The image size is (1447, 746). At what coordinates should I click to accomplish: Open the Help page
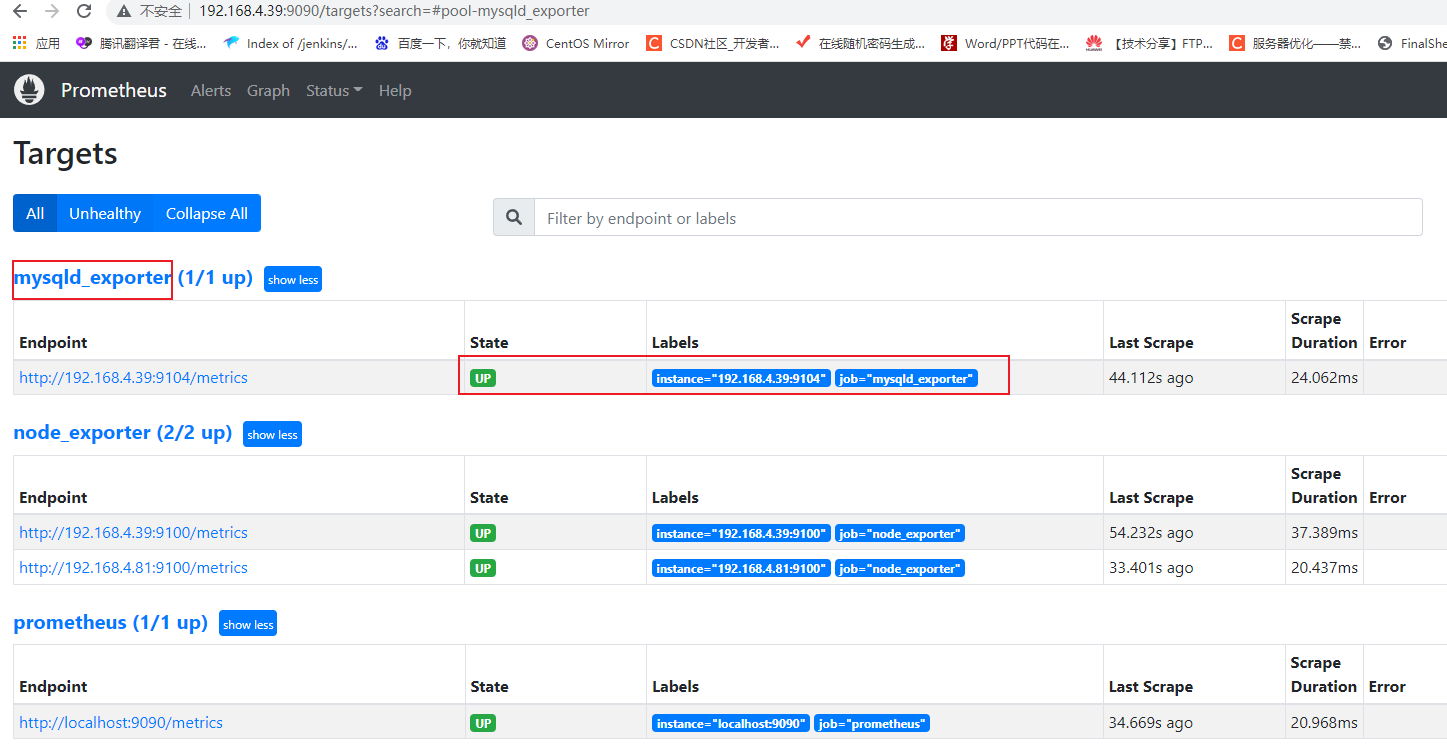tap(395, 90)
